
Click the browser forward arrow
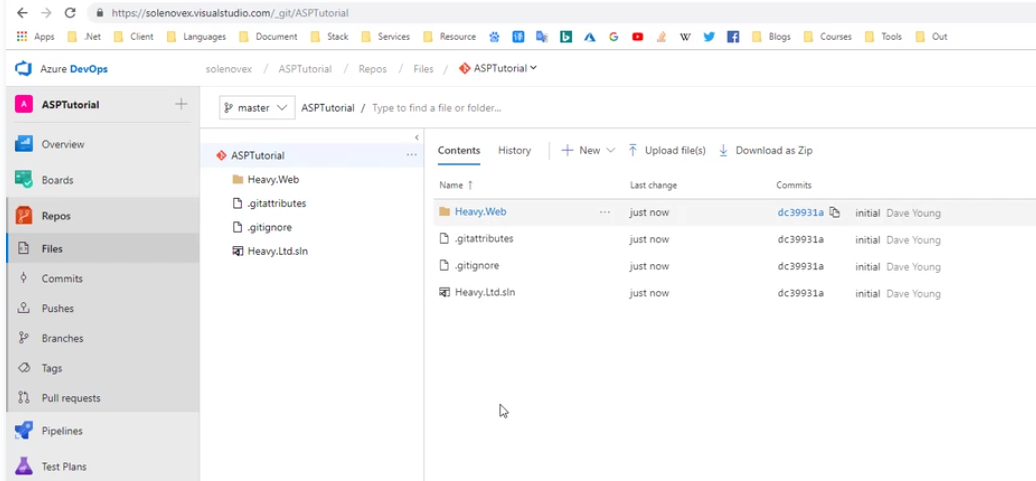[x=46, y=13]
